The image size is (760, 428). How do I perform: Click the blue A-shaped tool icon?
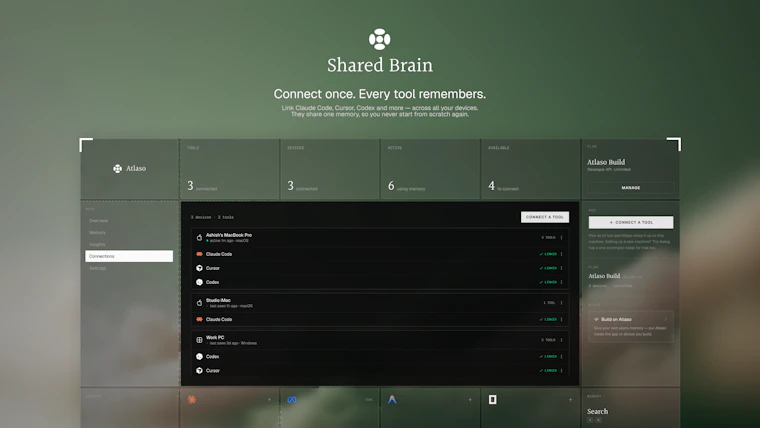point(392,399)
